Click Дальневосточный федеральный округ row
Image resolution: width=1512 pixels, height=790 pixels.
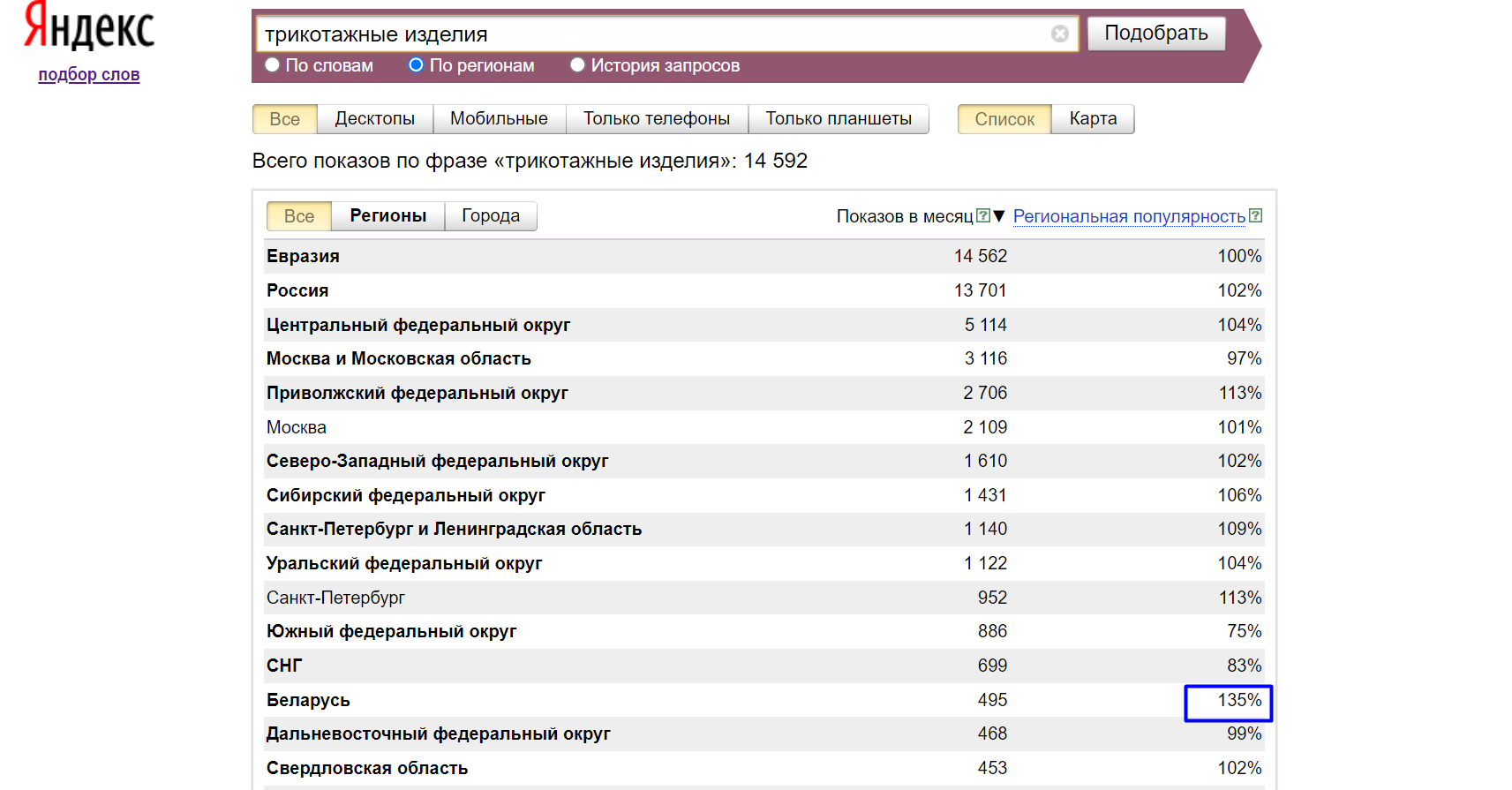tap(764, 734)
